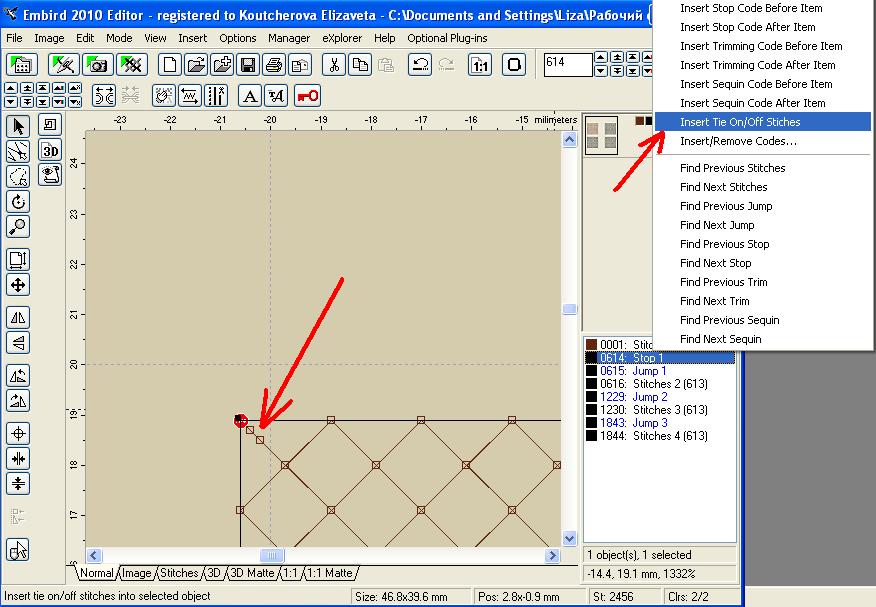Click the stitch number field showing 614

566,62
